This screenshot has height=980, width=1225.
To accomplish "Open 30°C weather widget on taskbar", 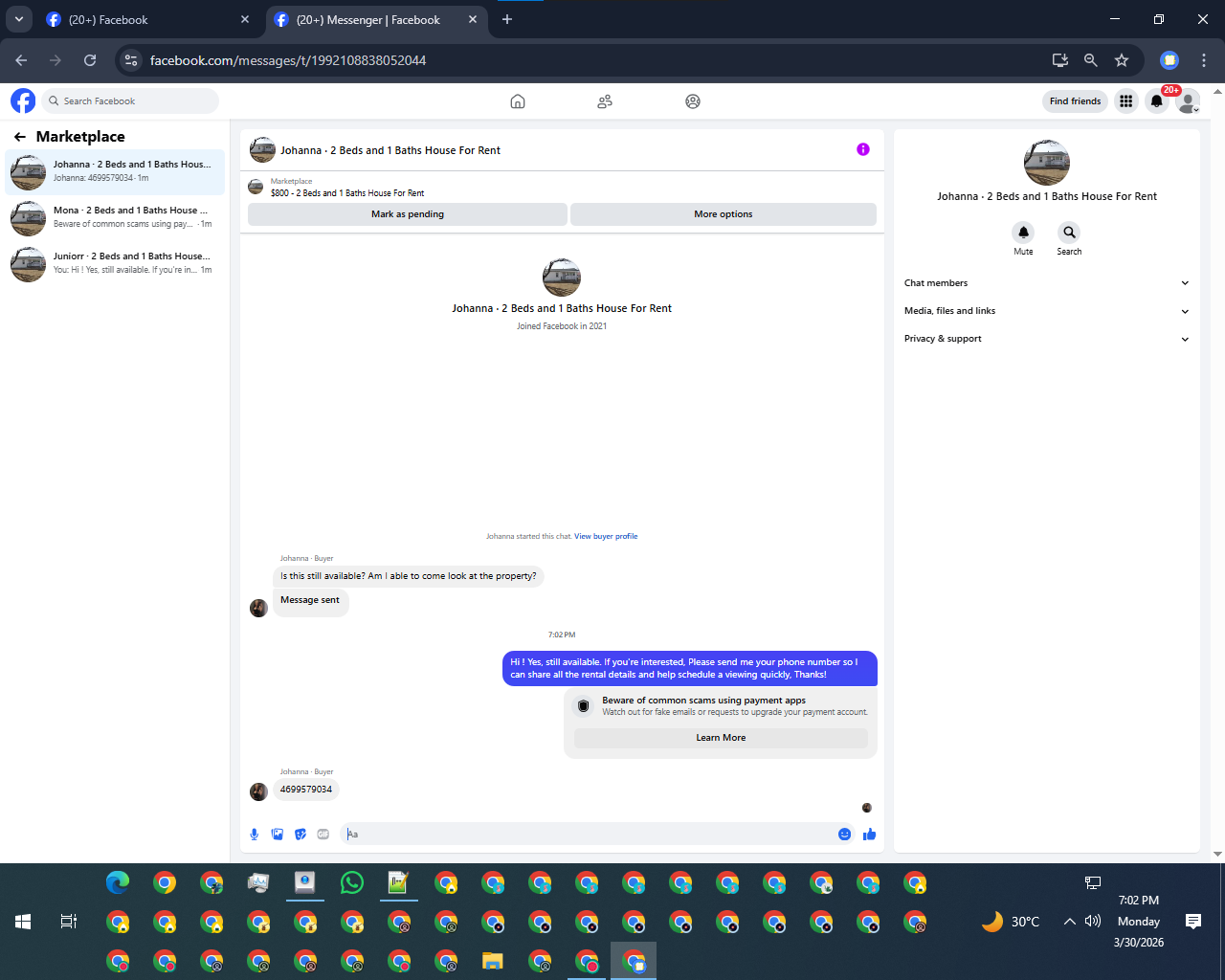I will [1011, 922].
